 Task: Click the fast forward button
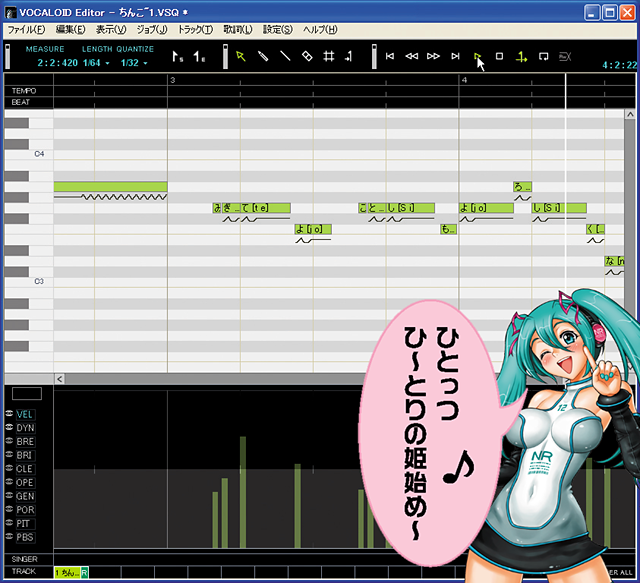[x=433, y=56]
